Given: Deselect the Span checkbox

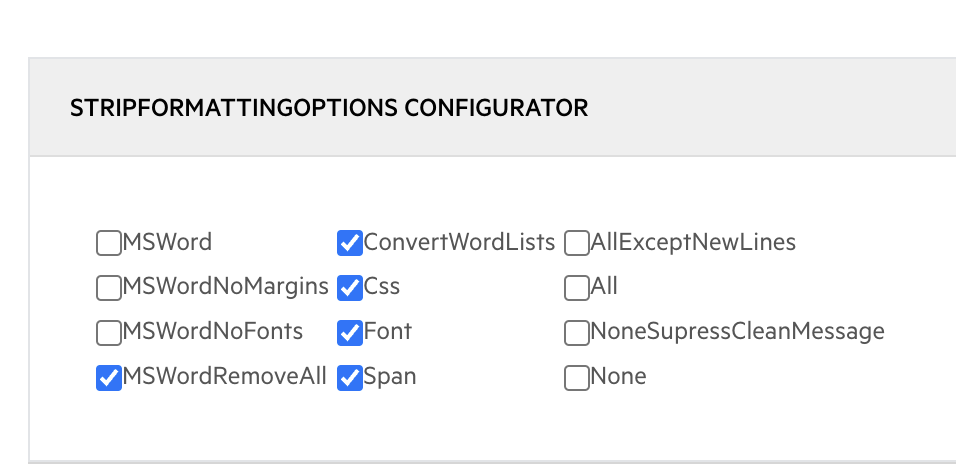Looking at the screenshot, I should coord(350,378).
